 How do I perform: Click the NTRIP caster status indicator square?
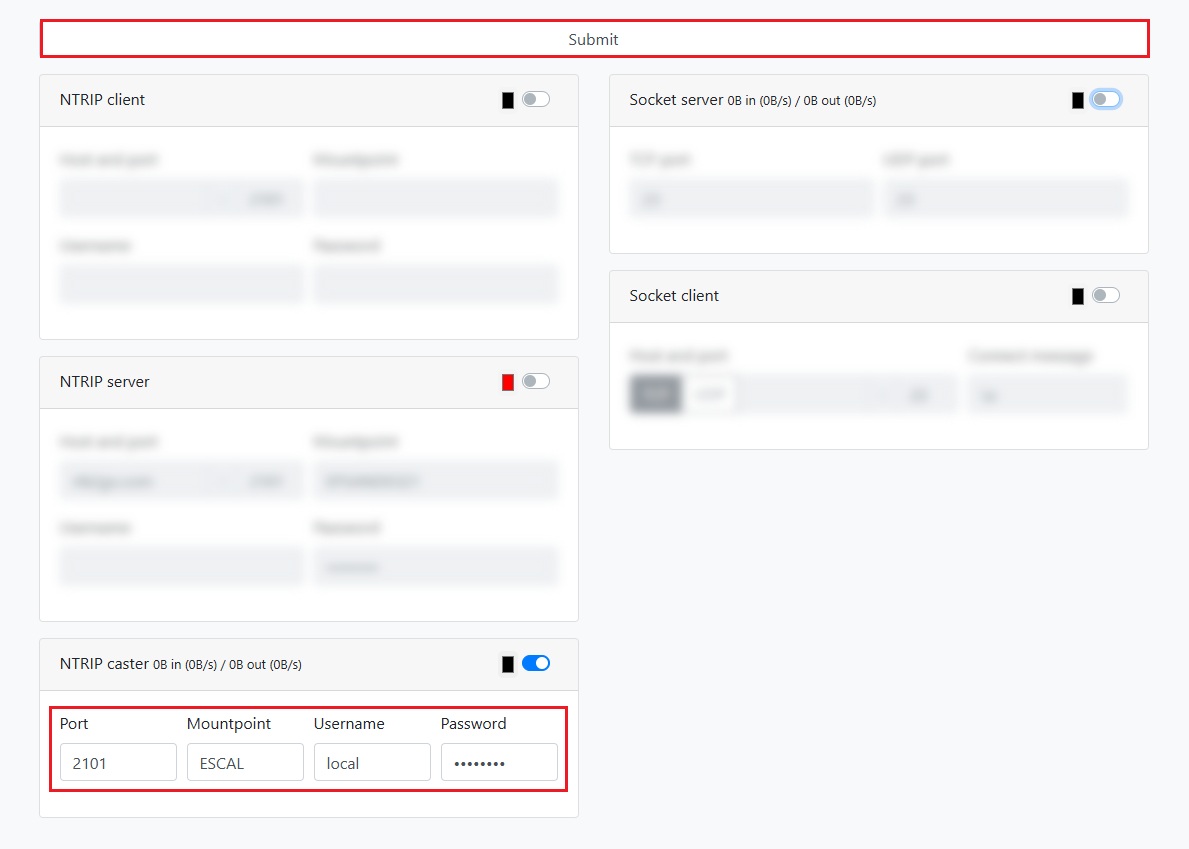(508, 664)
